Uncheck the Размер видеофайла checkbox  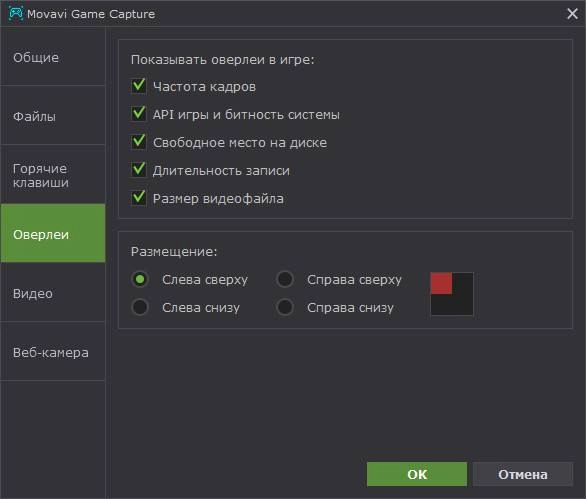[x=139, y=198]
